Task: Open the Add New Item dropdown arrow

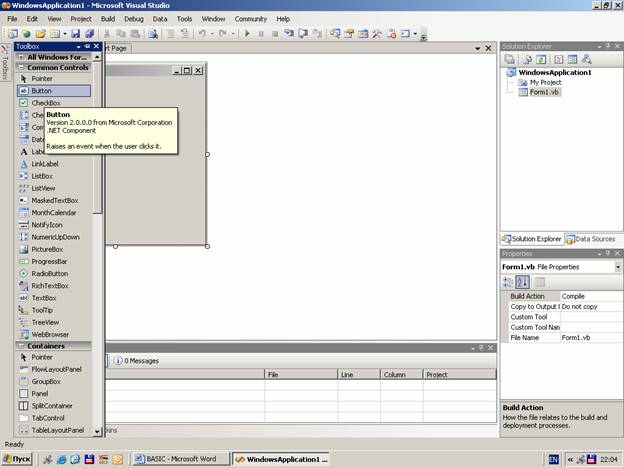Action: 64,34
